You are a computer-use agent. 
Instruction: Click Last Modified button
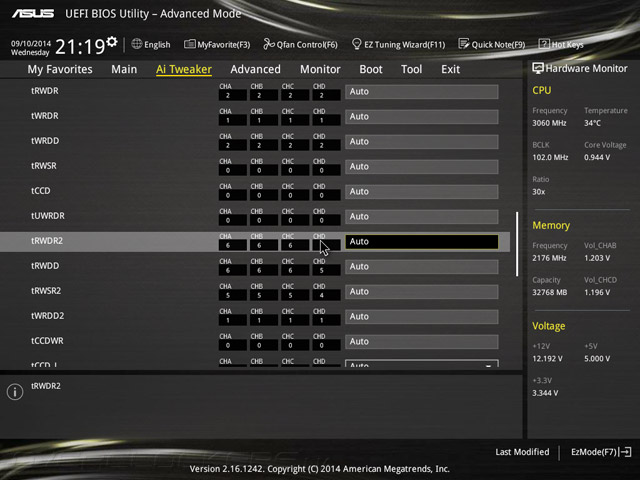point(522,452)
